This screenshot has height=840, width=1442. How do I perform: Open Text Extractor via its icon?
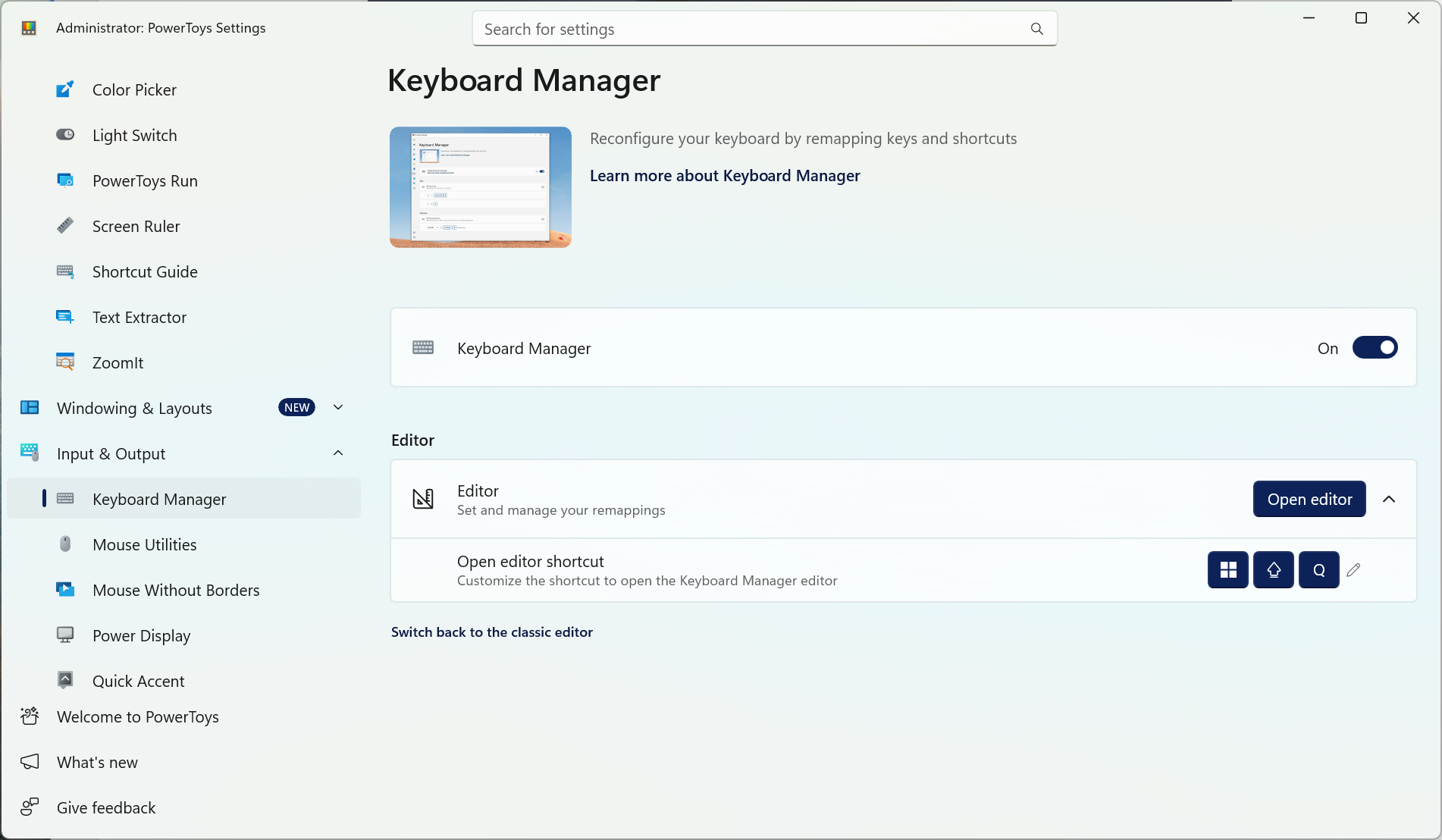[x=65, y=317]
